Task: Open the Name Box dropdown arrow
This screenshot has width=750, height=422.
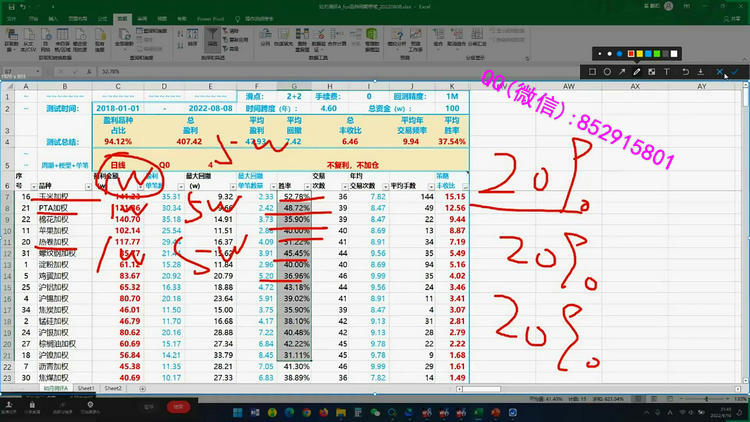Action: tap(38, 71)
